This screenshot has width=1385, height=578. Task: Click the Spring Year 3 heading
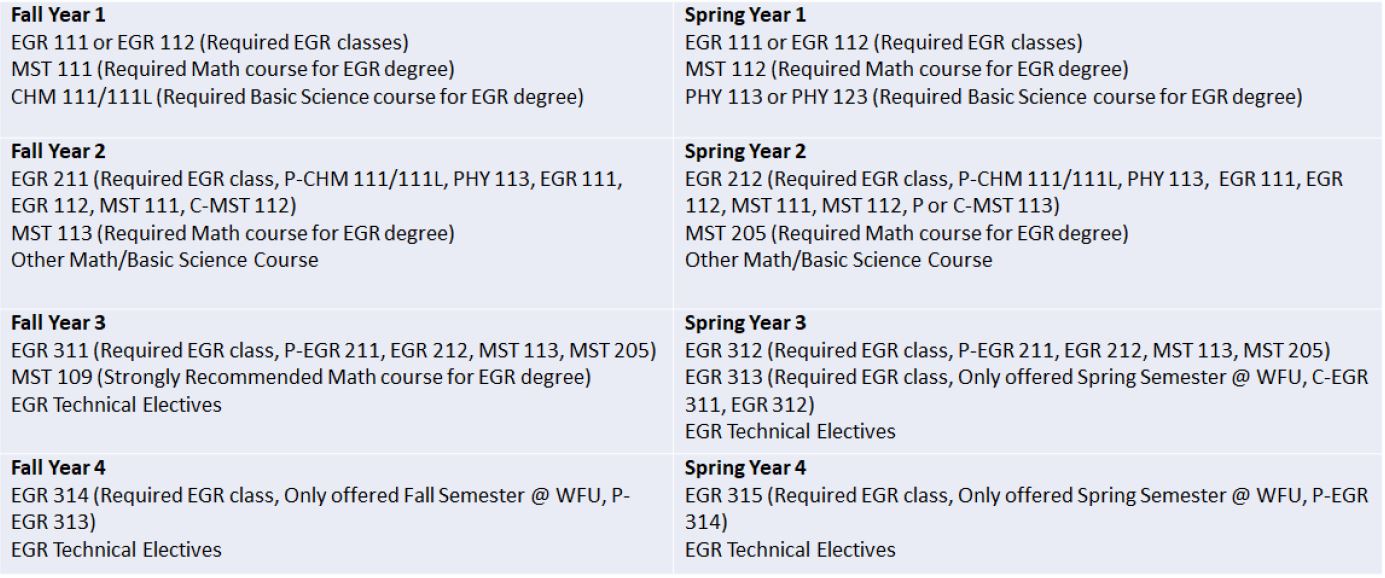(745, 324)
